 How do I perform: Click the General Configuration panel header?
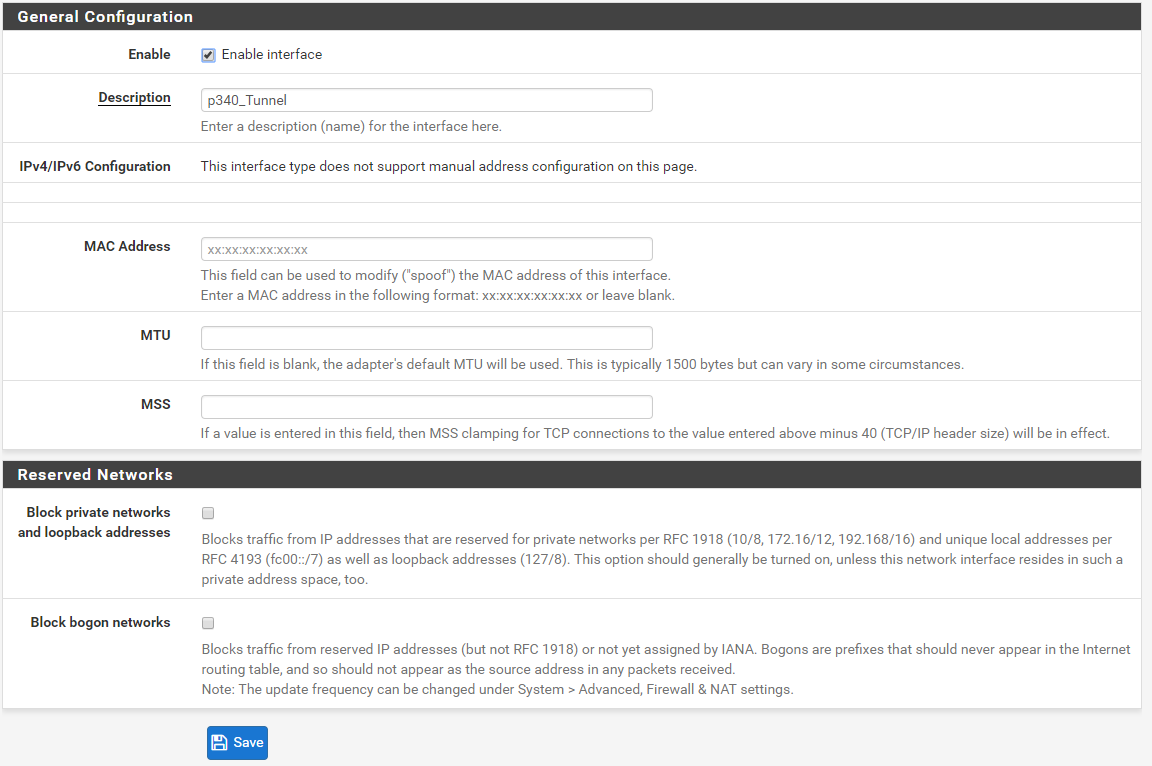[572, 16]
